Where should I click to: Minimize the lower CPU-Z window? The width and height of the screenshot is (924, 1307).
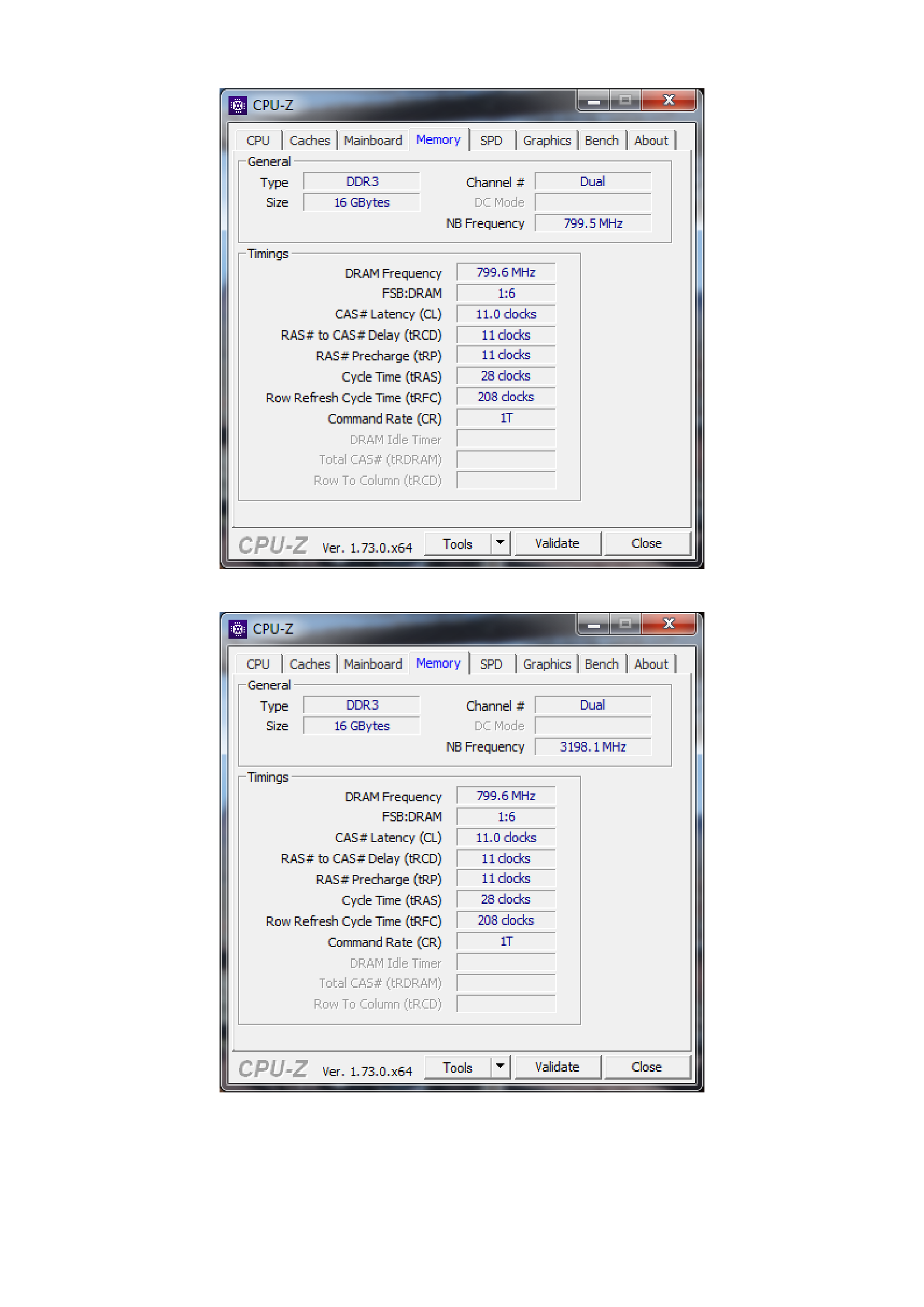coord(594,625)
